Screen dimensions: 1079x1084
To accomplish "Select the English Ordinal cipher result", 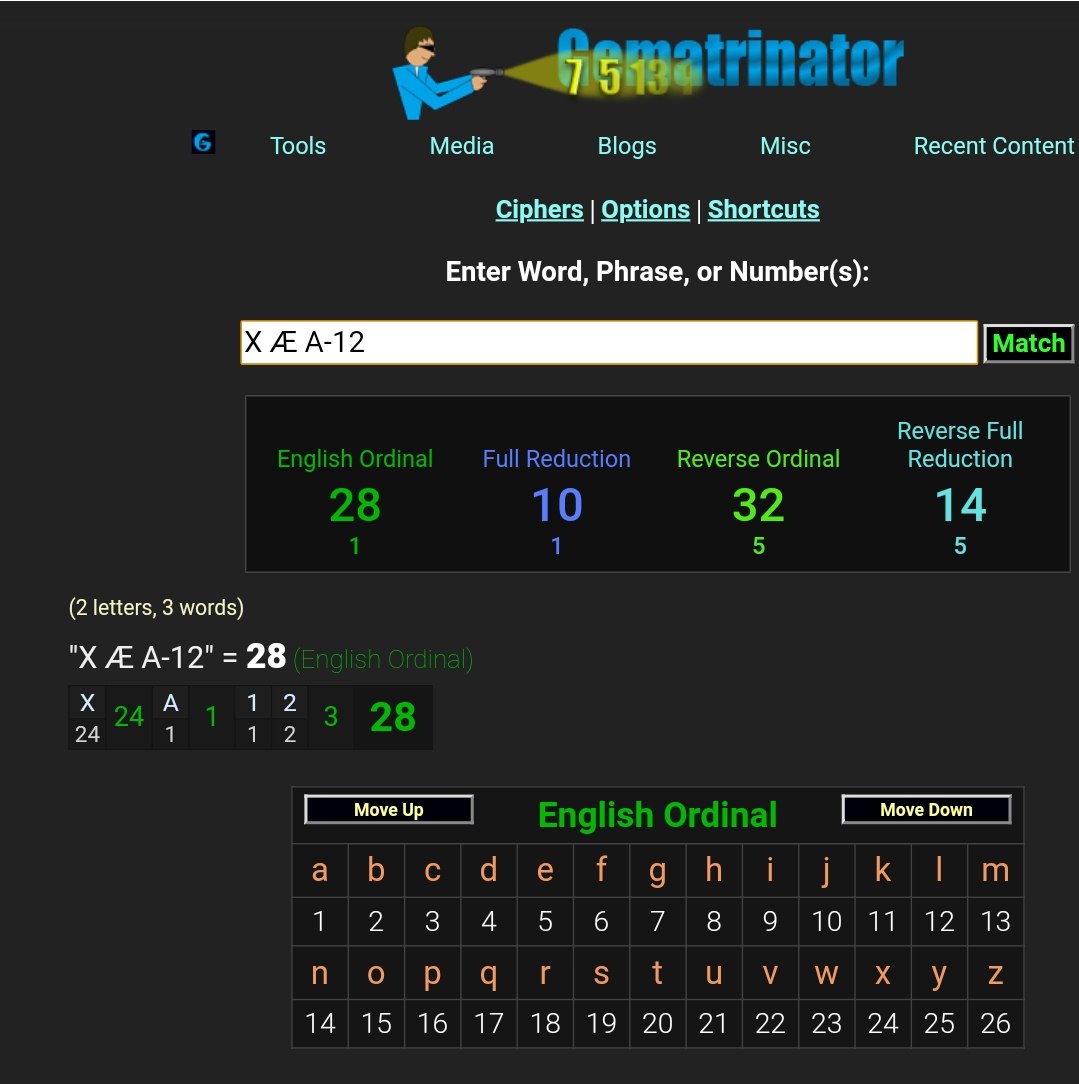I will (x=355, y=459).
